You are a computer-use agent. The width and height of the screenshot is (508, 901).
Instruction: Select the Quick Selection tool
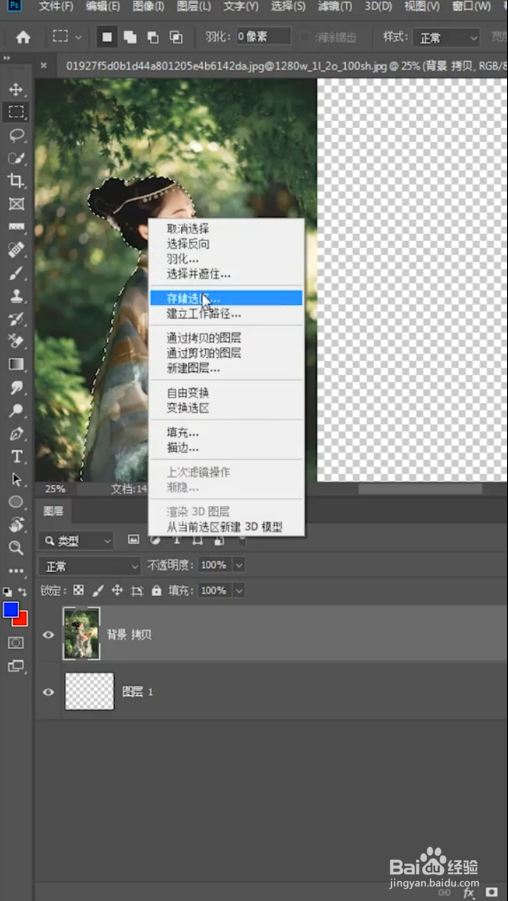coord(16,159)
